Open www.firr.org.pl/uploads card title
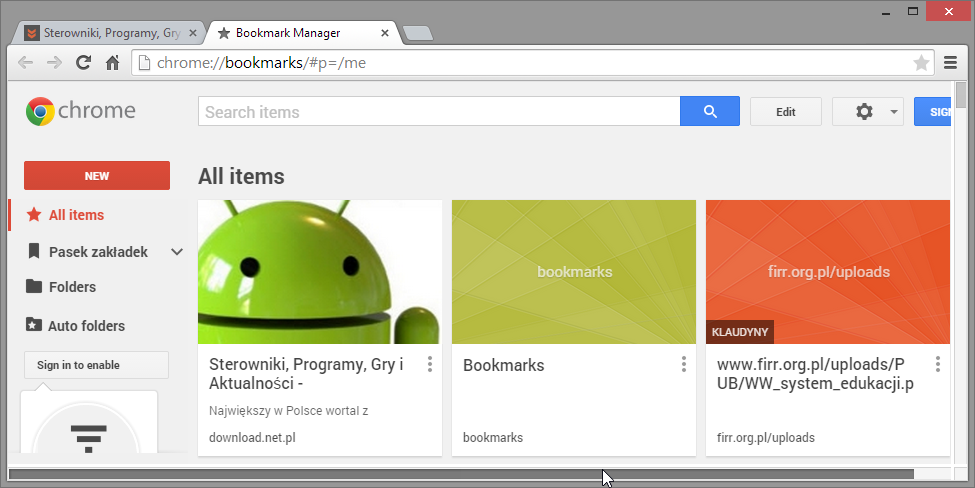Screen dimensions: 975x488 815,374
